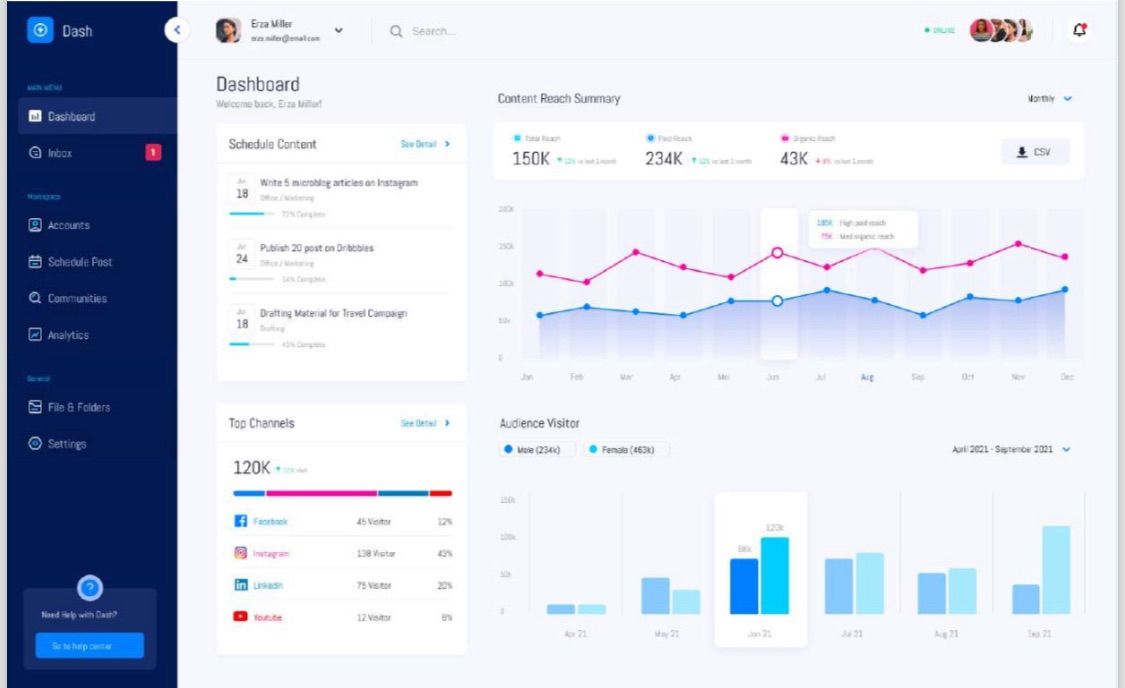Click the Dash logo icon
The height and width of the screenshot is (688, 1125).
coord(40,30)
